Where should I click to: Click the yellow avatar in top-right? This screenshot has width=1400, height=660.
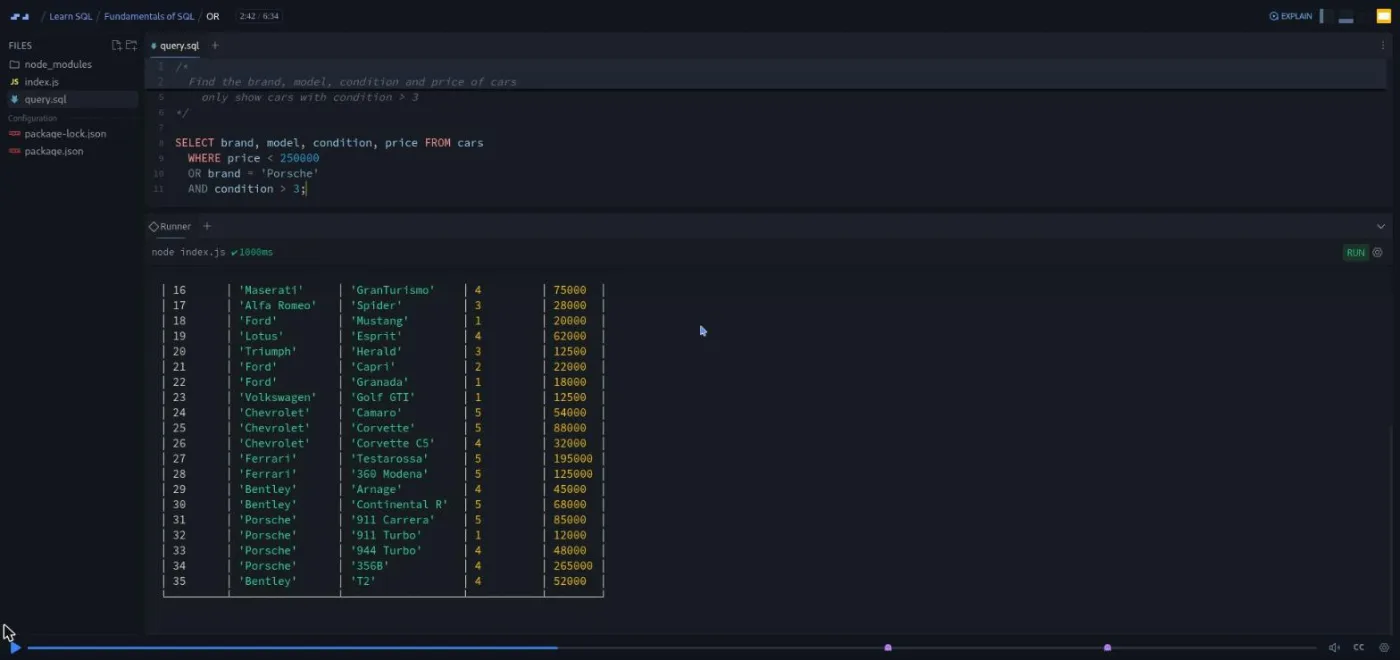point(1383,16)
